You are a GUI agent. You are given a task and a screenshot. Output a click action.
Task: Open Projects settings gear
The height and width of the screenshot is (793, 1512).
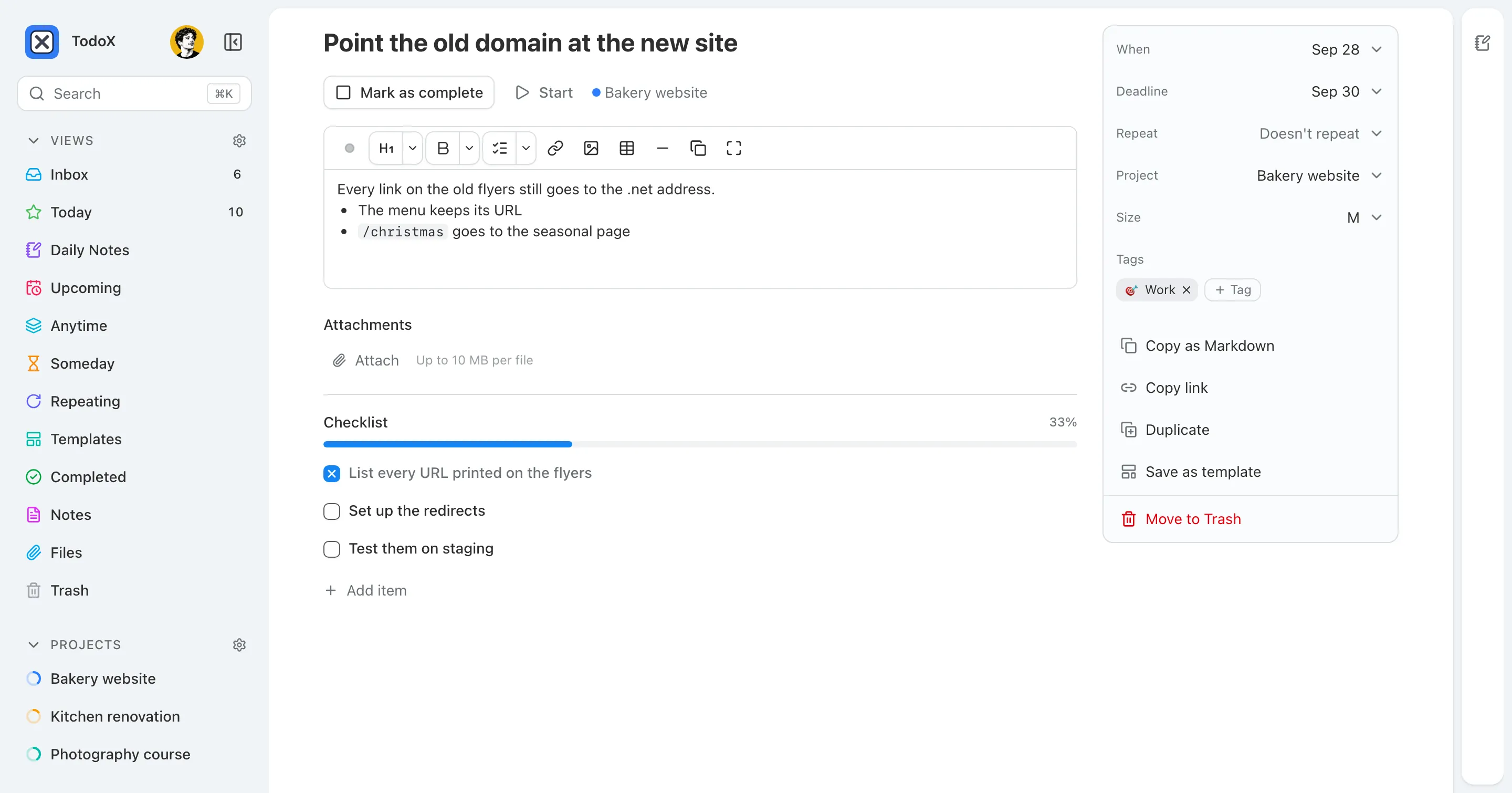239,644
